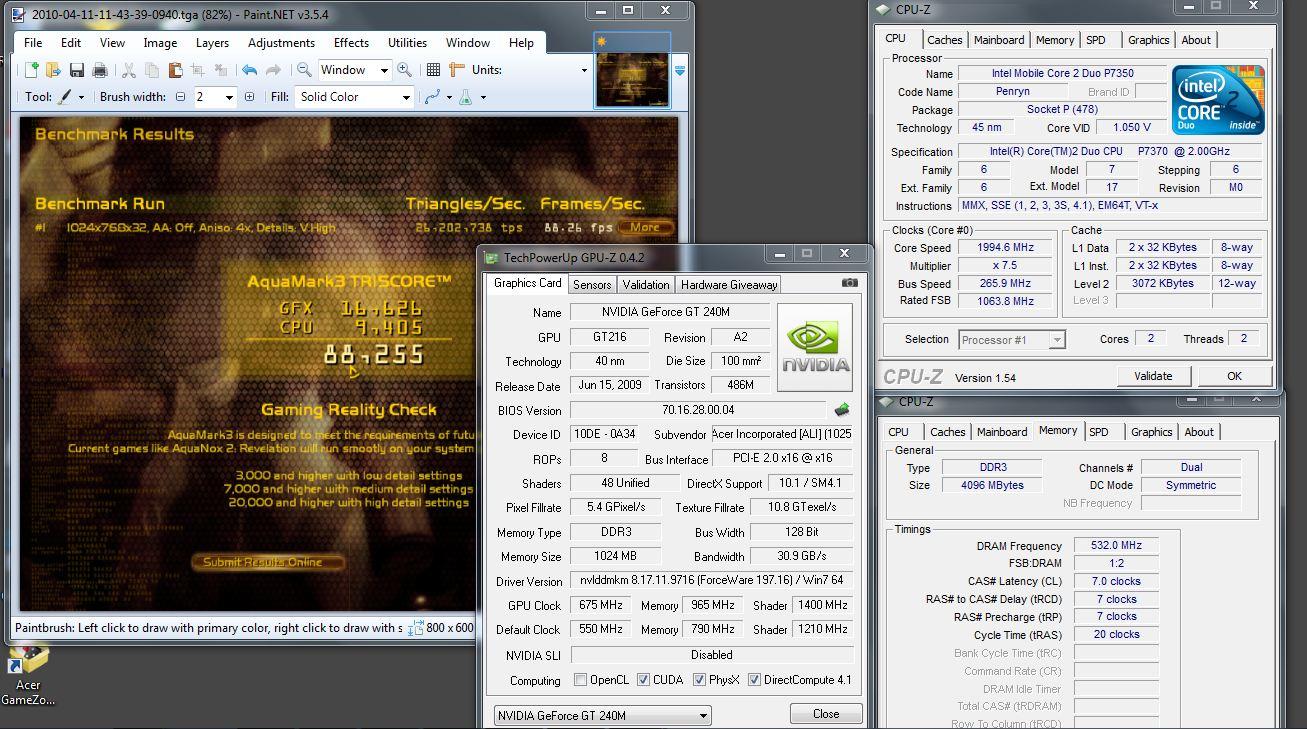This screenshot has width=1307, height=729.
Task: Open Graphics tab in upper CPU-Z window
Action: coord(1148,40)
